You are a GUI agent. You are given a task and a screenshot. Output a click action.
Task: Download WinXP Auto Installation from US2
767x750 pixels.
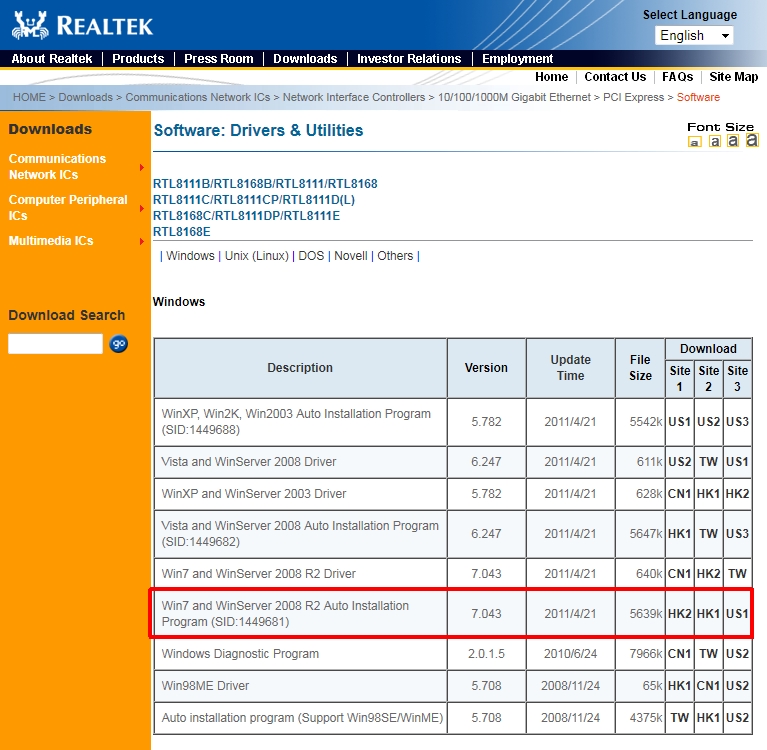tap(708, 422)
